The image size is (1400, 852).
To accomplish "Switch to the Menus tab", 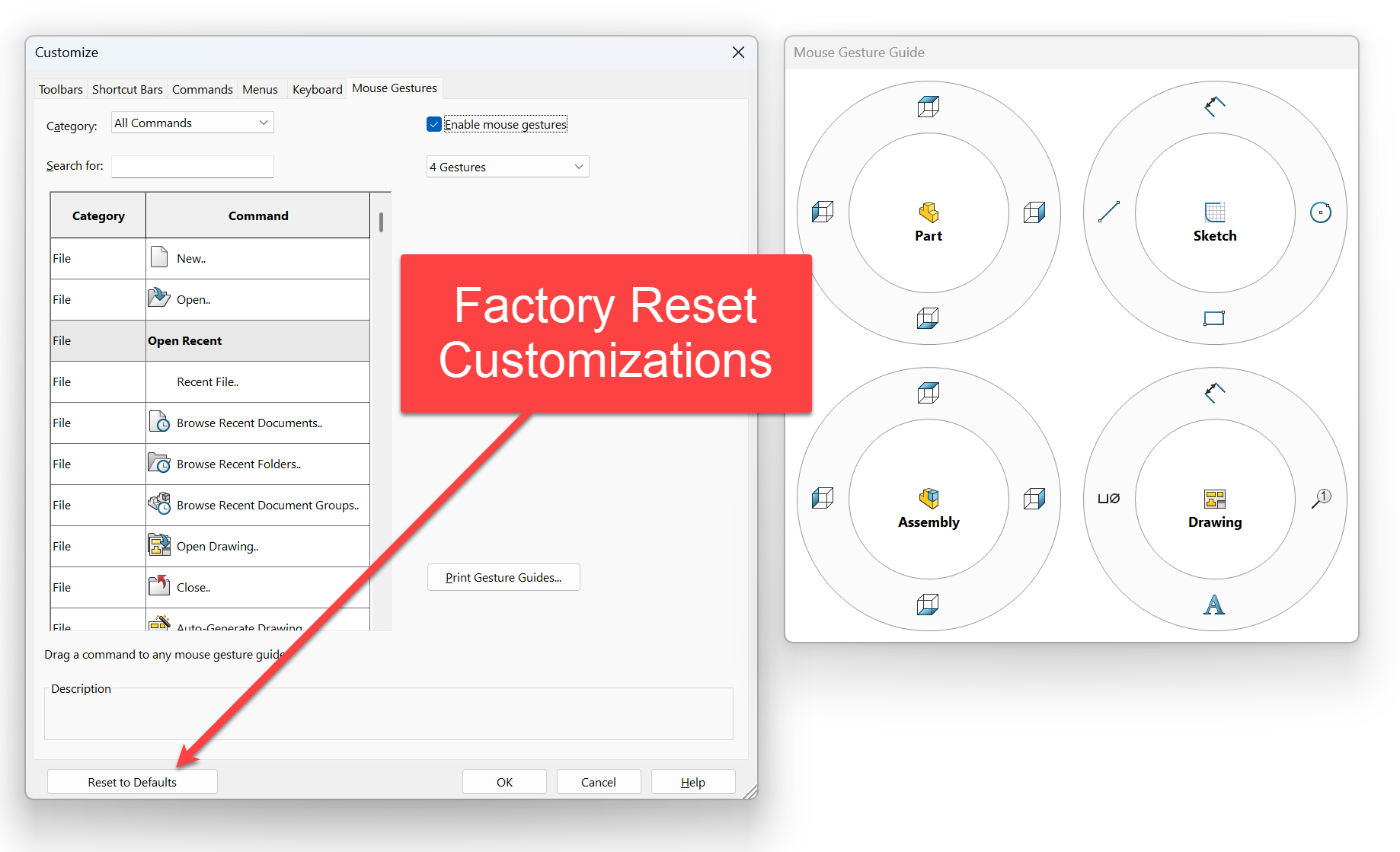I will [260, 89].
